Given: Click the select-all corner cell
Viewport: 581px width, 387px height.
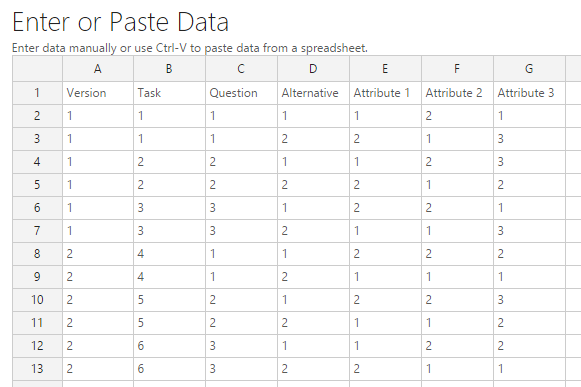Looking at the screenshot, I should [x=37, y=69].
